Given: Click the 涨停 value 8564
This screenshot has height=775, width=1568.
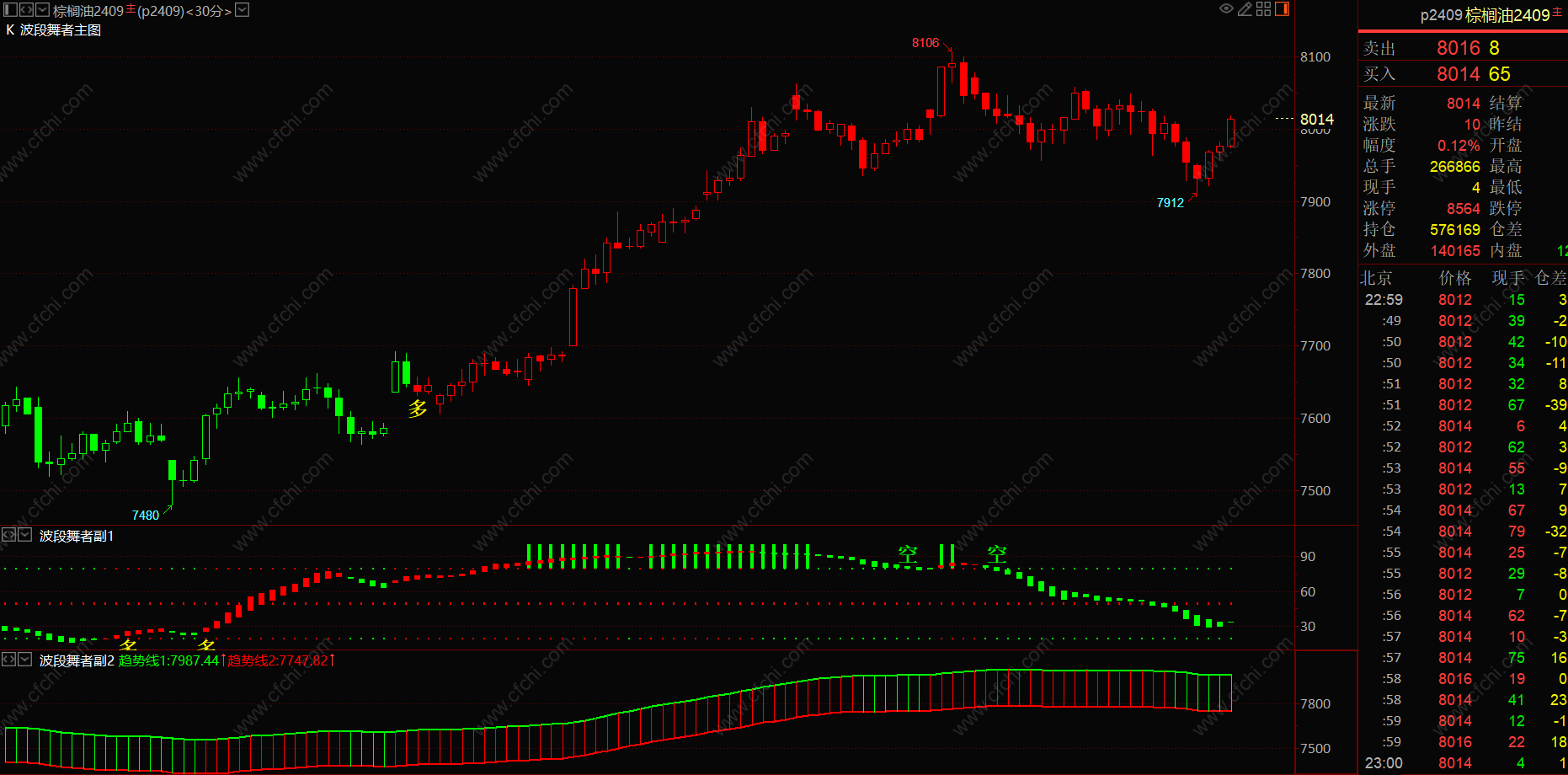Looking at the screenshot, I should (x=1464, y=209).
